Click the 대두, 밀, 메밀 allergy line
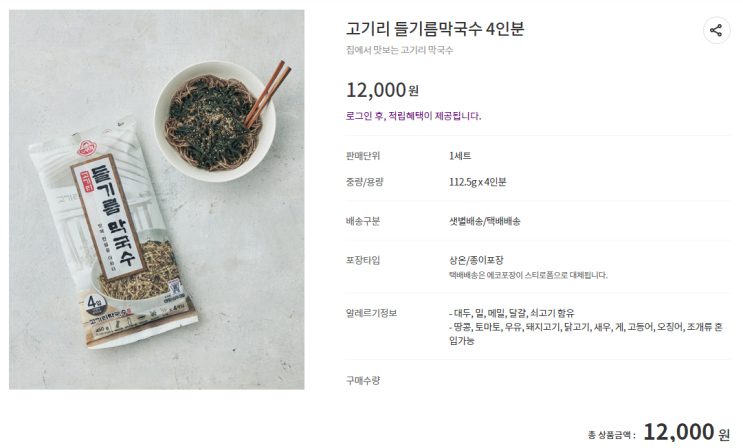Image resolution: width=743 pixels, height=448 pixels. [x=512, y=313]
